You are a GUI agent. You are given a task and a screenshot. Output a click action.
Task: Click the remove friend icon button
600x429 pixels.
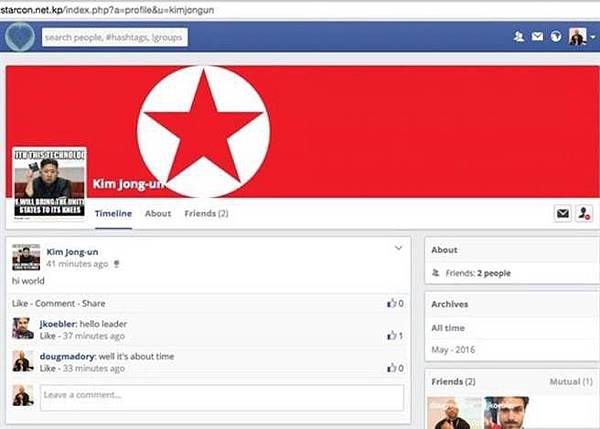[584, 213]
